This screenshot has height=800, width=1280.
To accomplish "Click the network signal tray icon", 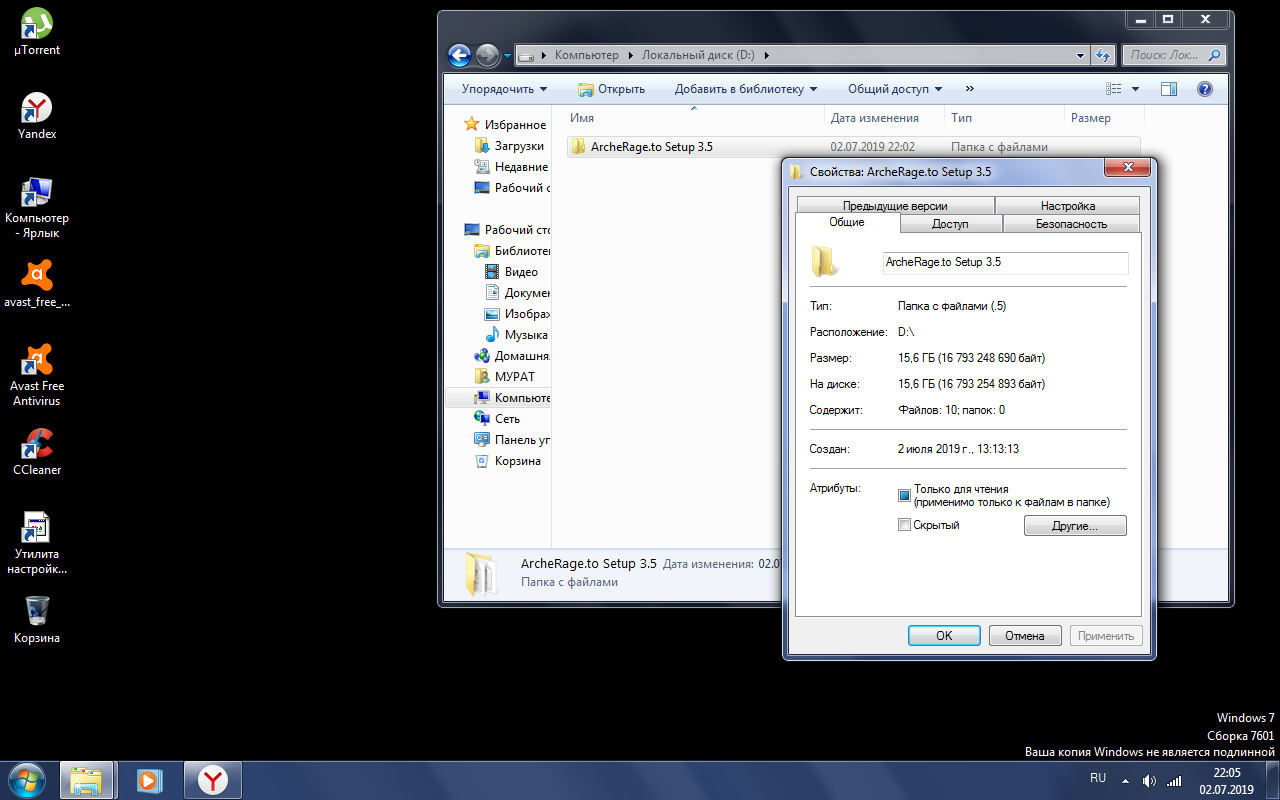I will [x=1175, y=781].
